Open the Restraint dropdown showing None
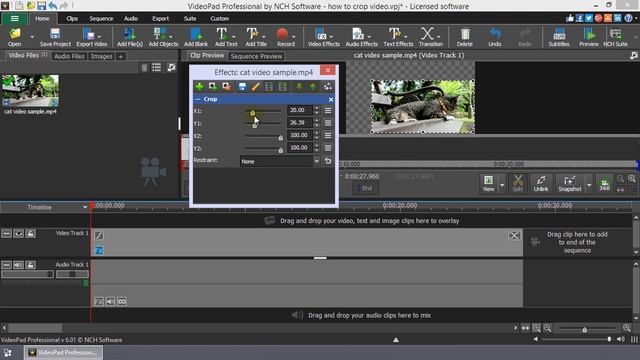This screenshot has width=640, height=360. coord(280,161)
